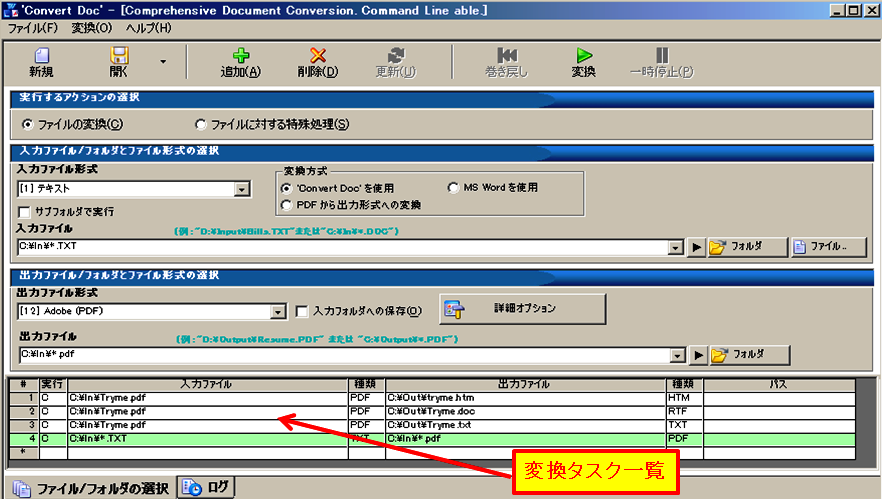Click RTF type cell in row 2
The width and height of the screenshot is (882, 499).
point(684,411)
